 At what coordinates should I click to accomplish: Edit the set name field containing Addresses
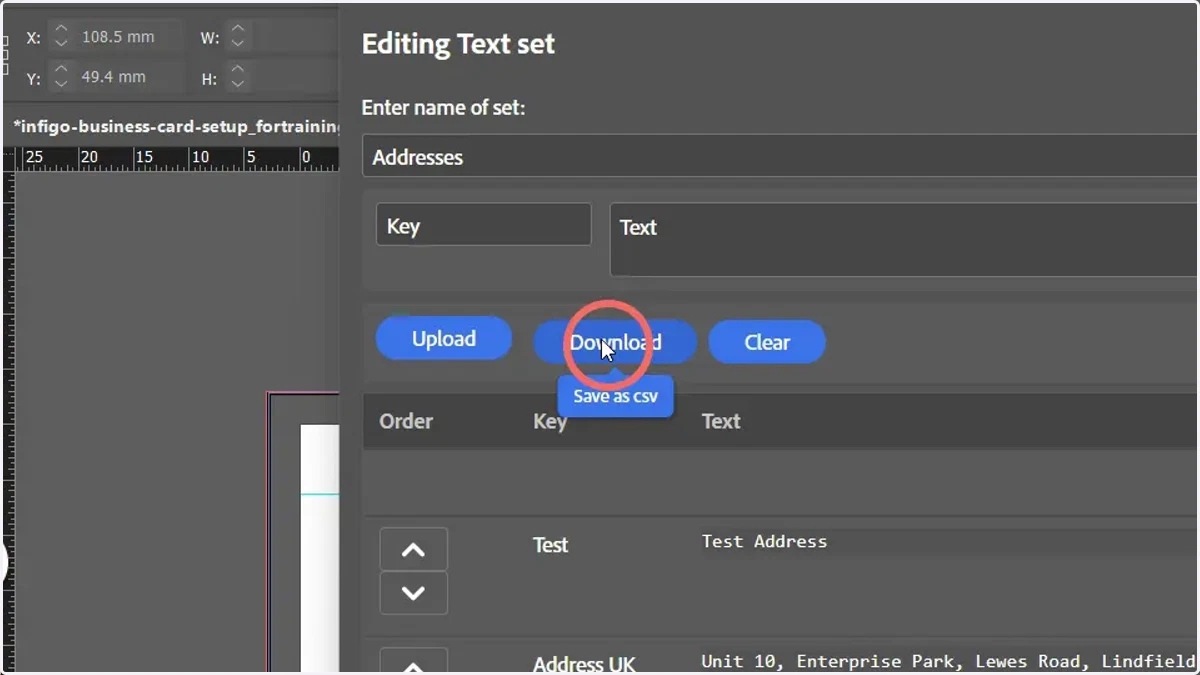(x=780, y=157)
